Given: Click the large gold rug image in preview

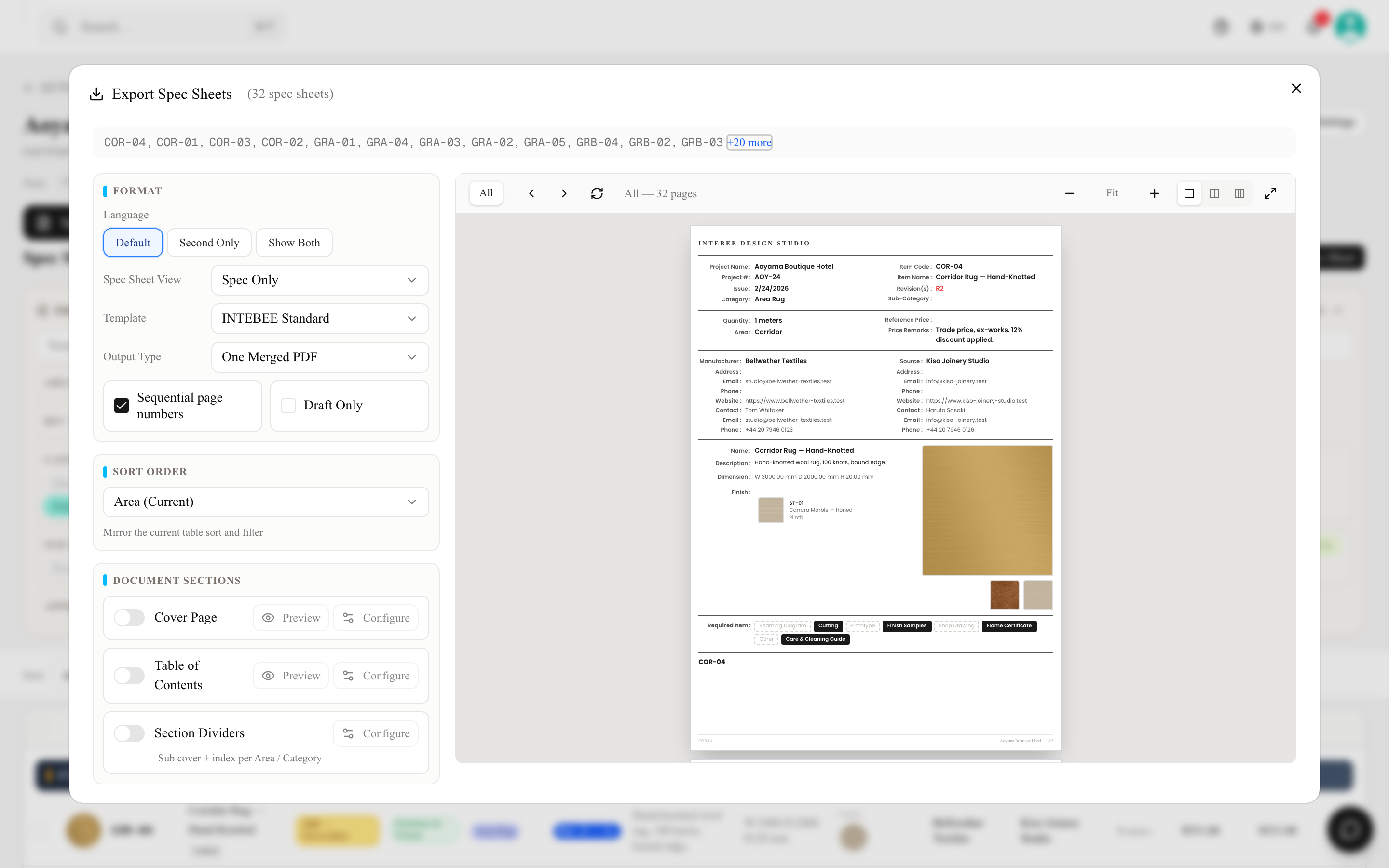Looking at the screenshot, I should coord(987,510).
